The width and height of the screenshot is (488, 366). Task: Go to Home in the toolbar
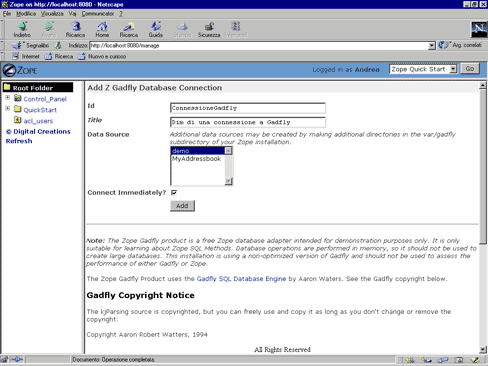[102, 26]
